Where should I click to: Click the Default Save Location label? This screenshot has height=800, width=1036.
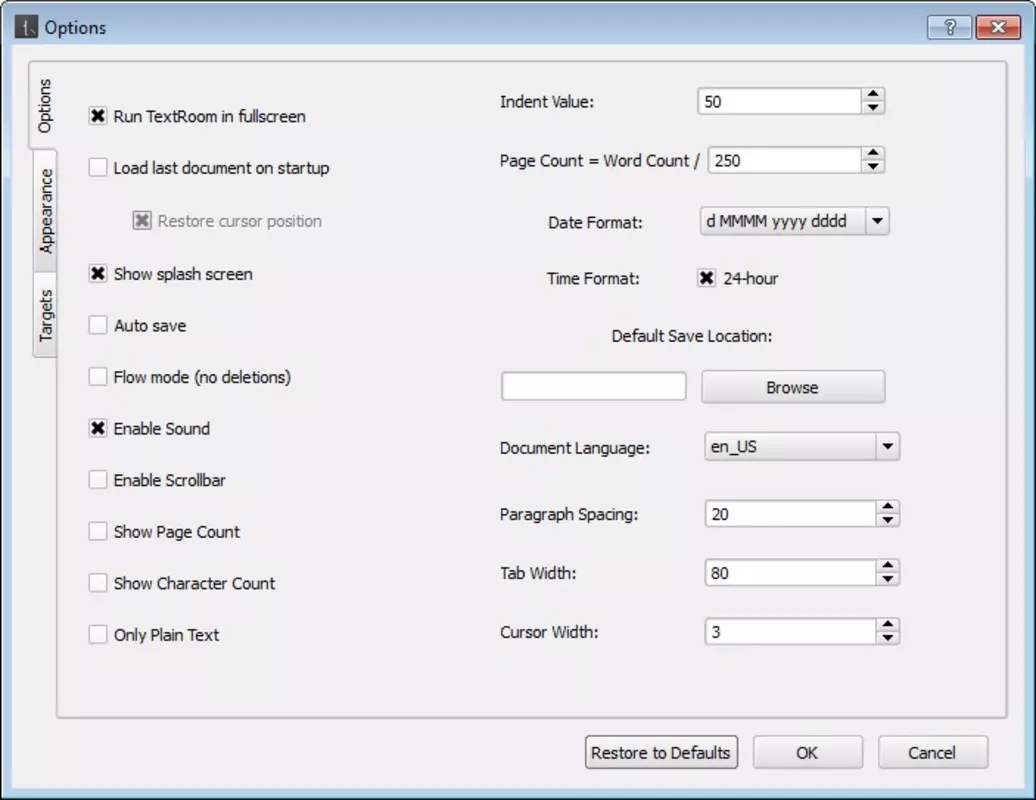click(692, 336)
